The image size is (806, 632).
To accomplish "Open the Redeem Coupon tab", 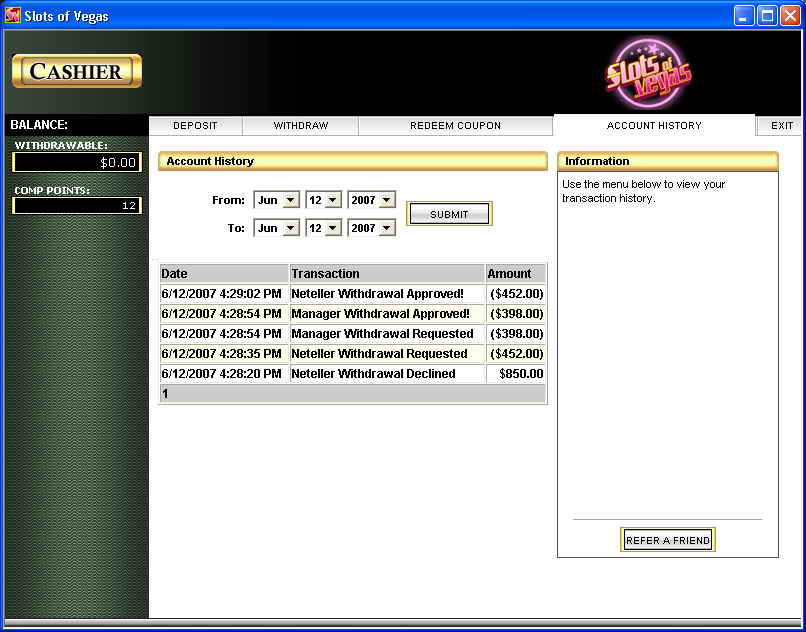I will [455, 126].
